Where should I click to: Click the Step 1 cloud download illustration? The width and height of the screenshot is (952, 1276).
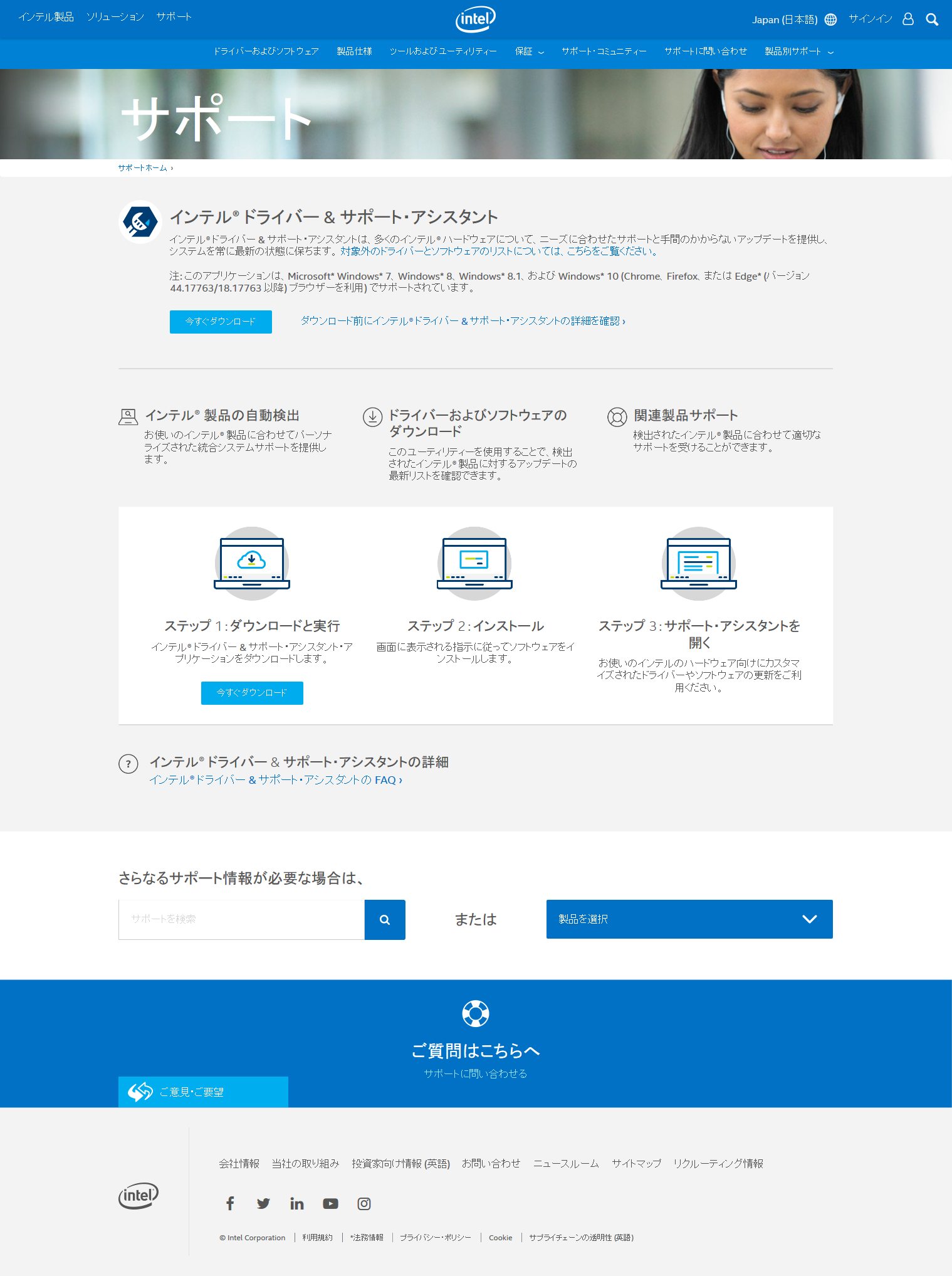tap(252, 563)
